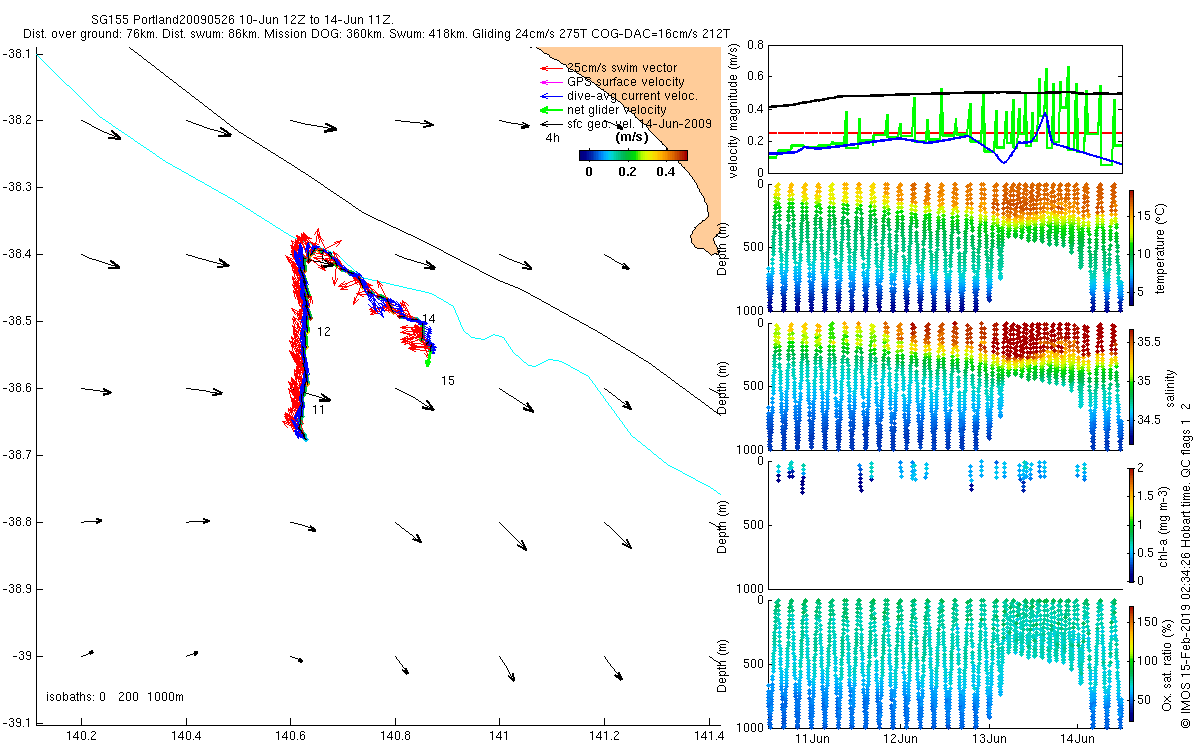
Task: Click the temperature colorbar scale
Action: point(1132,246)
